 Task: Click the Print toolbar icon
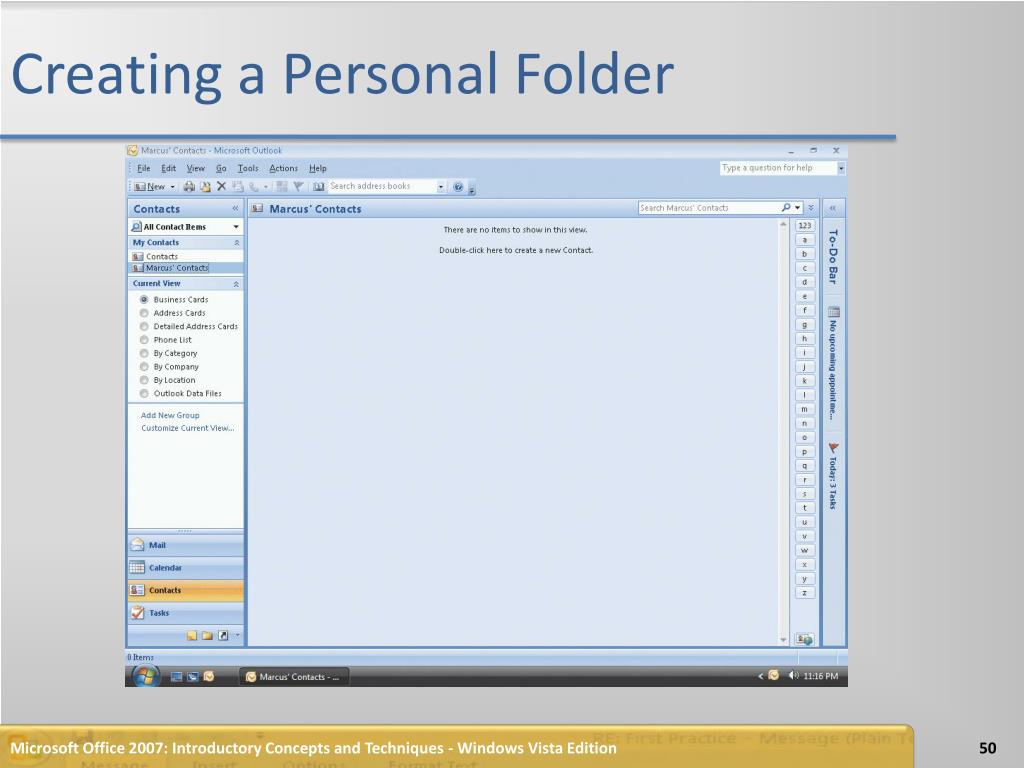189,187
